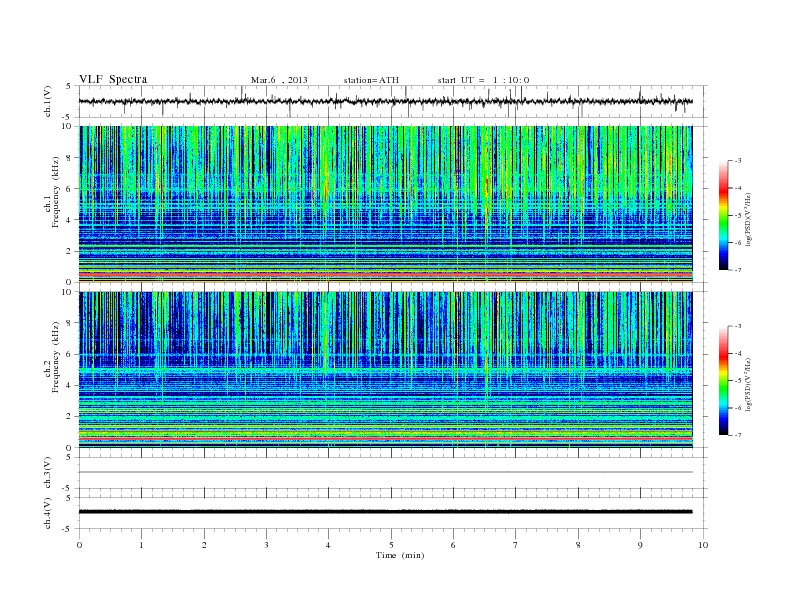Click the log(PSD) label beside ch.2 colorbar
Viewport: 792px width, 612px height.
coord(748,384)
